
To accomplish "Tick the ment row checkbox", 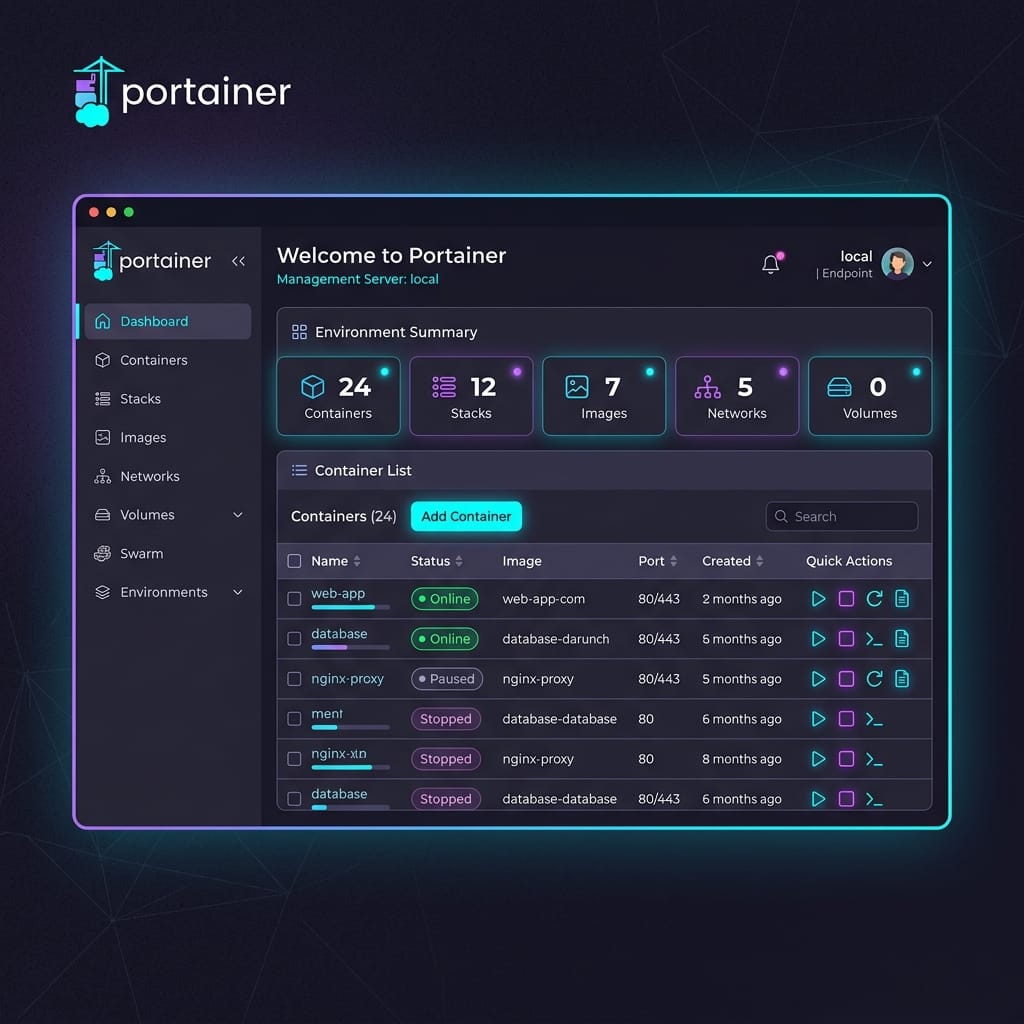I will click(295, 719).
